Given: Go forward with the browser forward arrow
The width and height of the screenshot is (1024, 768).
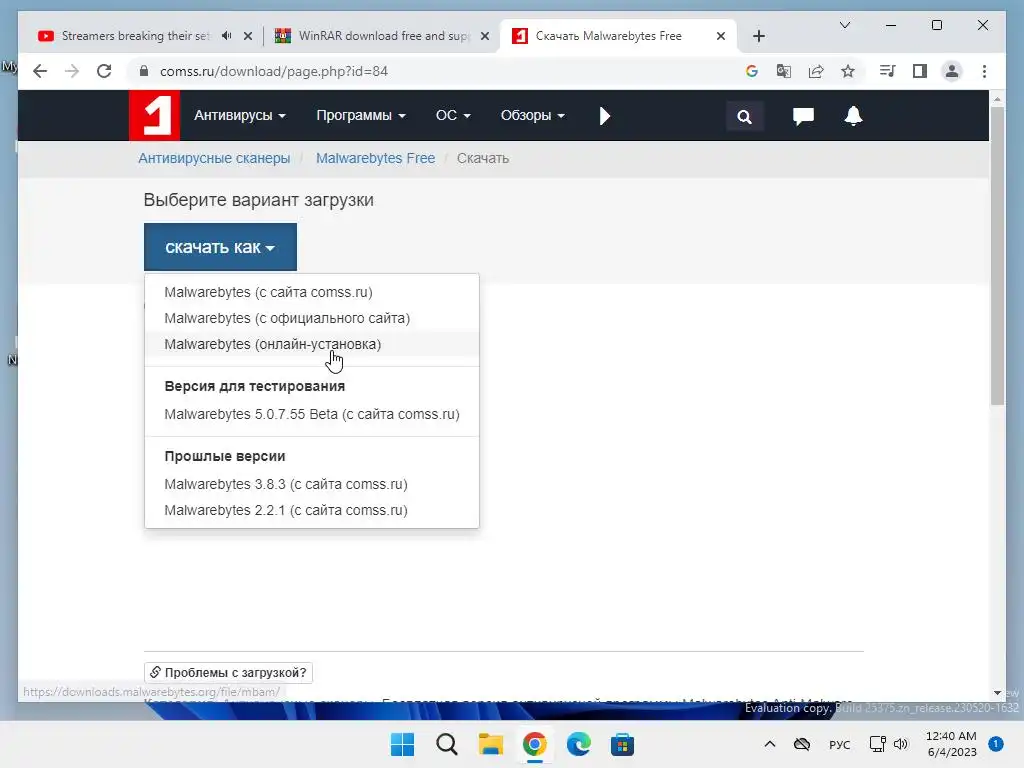Looking at the screenshot, I should (x=72, y=71).
